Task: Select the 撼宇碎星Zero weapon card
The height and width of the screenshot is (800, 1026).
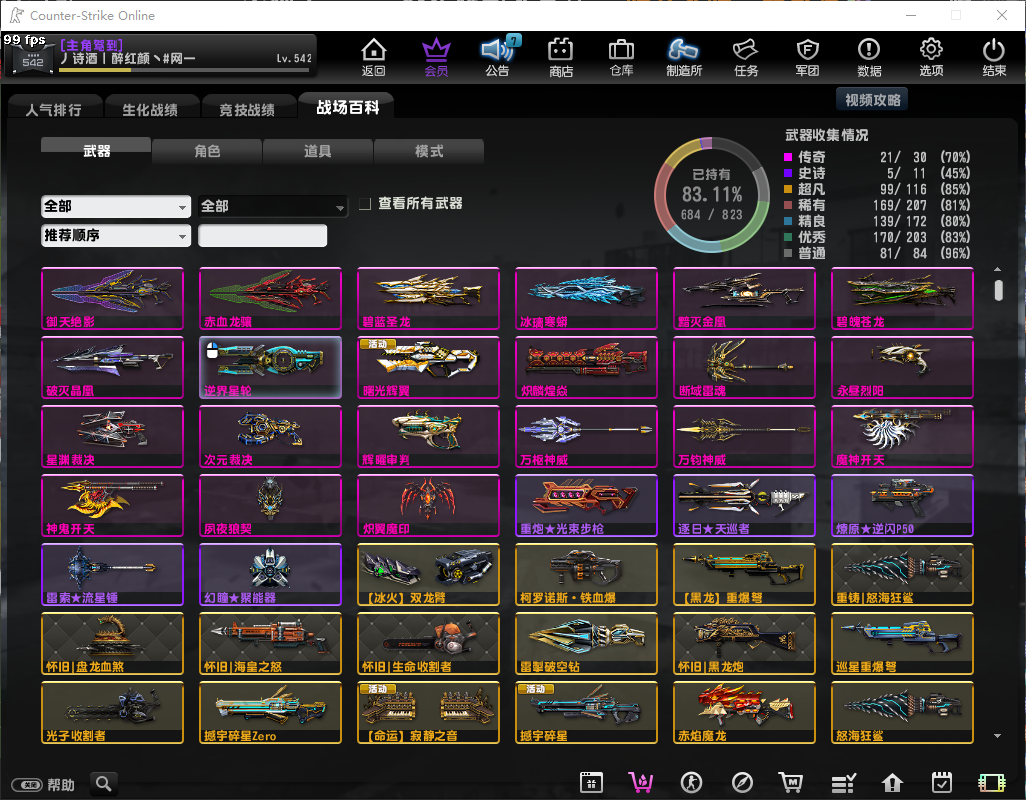Action: tap(270, 712)
